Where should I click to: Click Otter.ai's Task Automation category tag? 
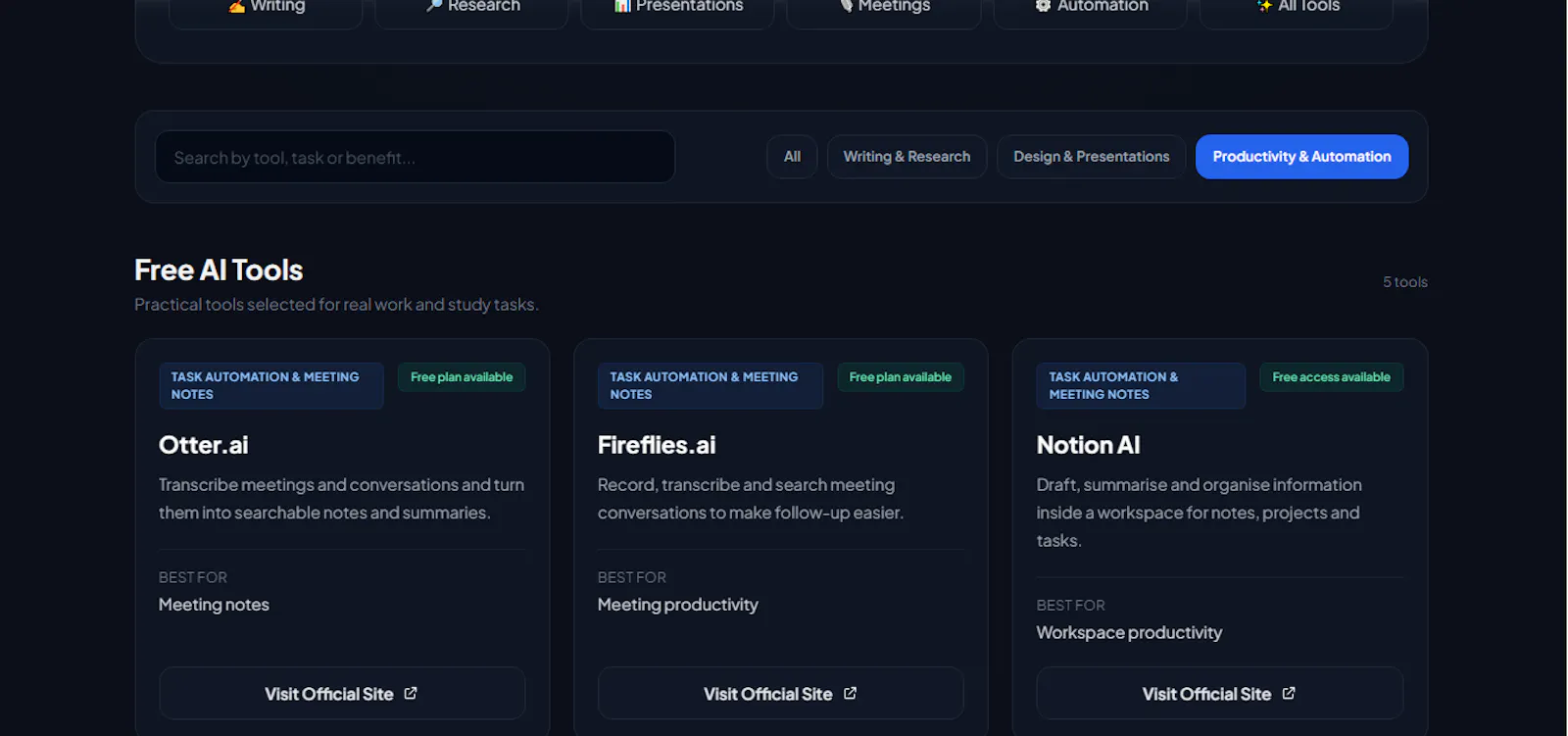pyautogui.click(x=270, y=386)
